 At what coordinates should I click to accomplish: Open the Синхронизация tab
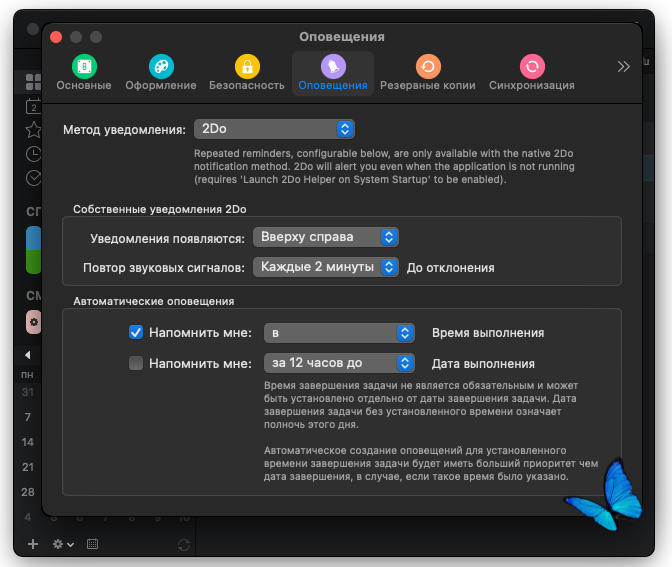pyautogui.click(x=532, y=73)
